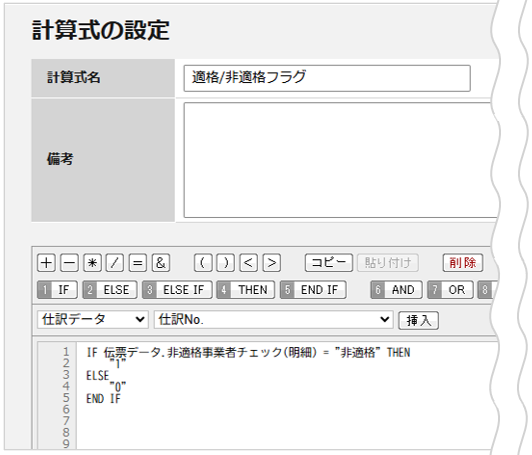Insert the IF keyword

[x=57, y=290]
